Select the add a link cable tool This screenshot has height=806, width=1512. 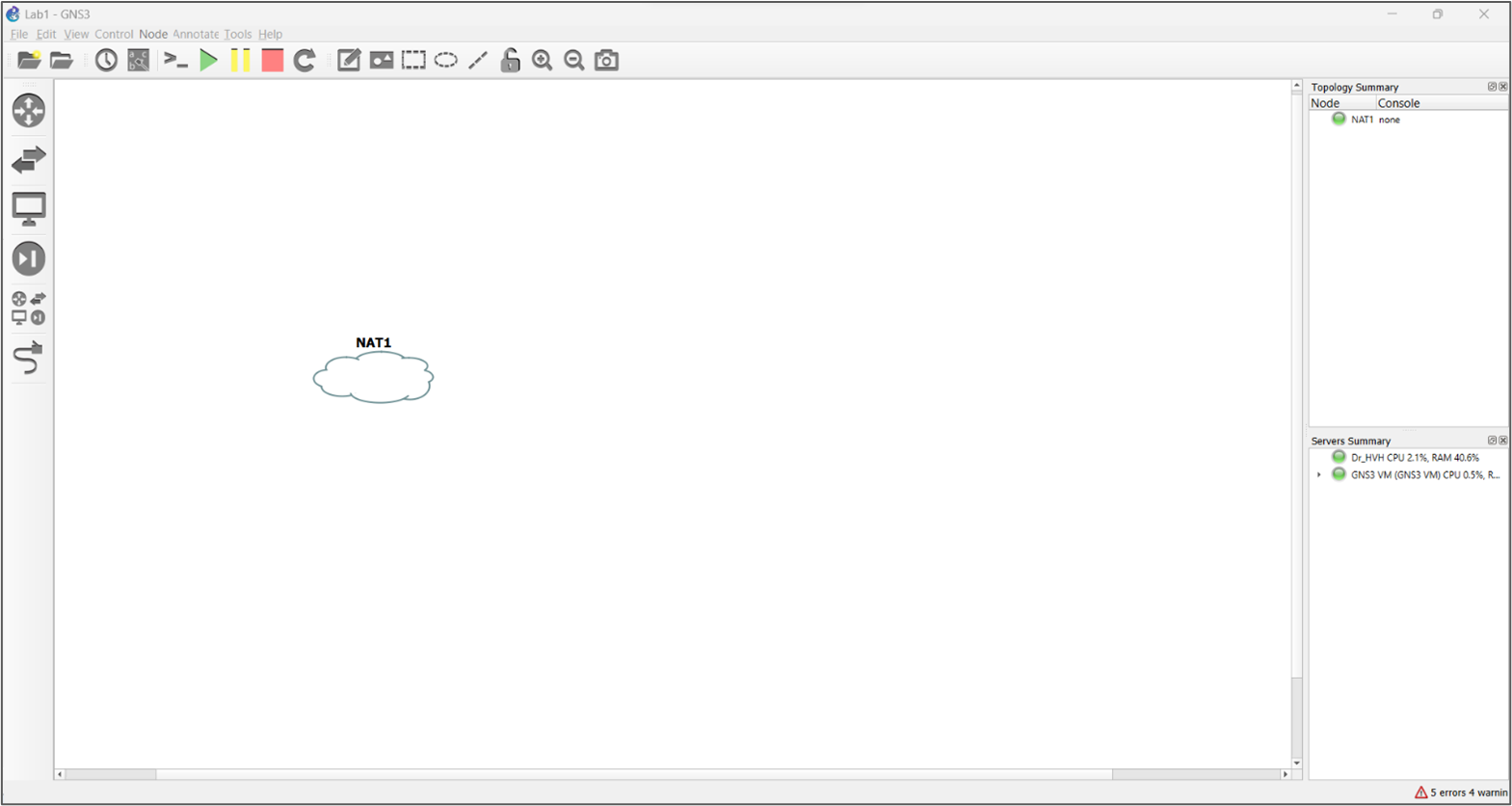[29, 358]
